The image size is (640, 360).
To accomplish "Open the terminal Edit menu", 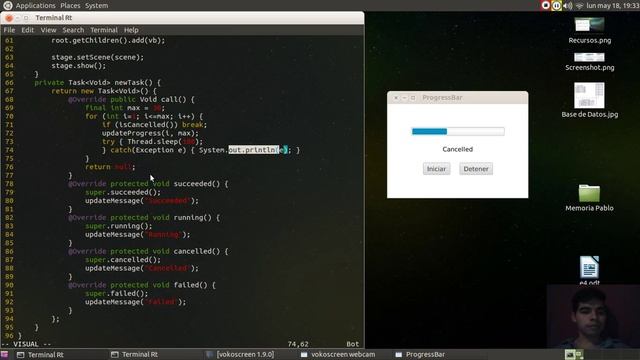I will coord(27,30).
